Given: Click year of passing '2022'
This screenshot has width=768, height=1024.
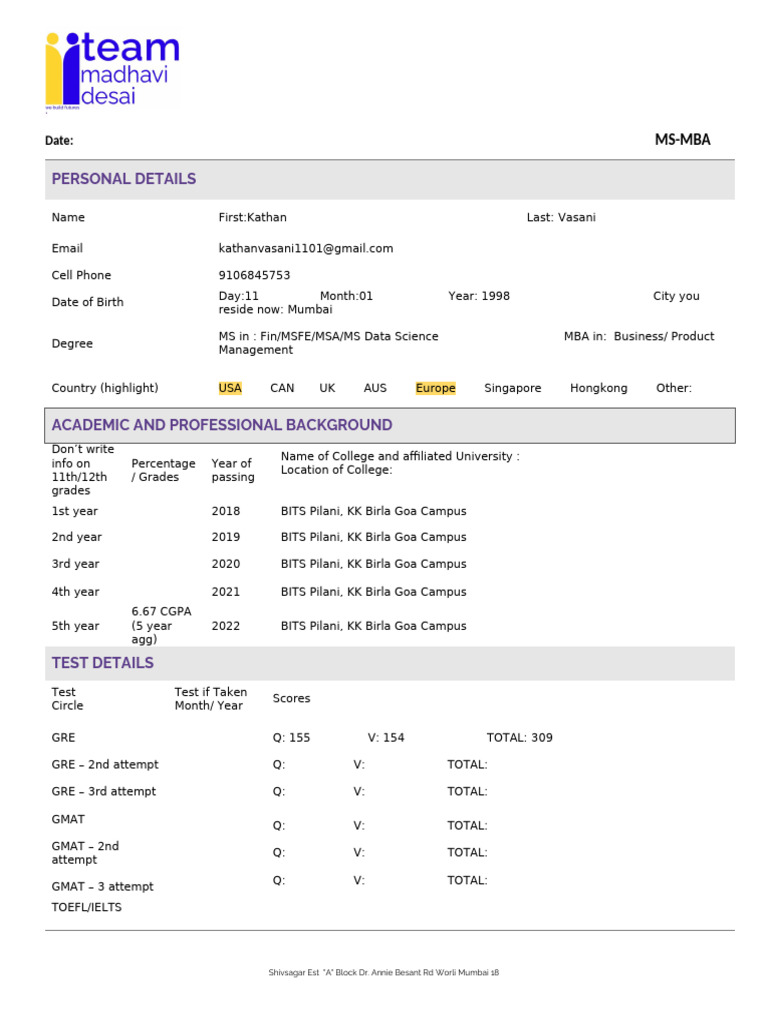Looking at the screenshot, I should [x=225, y=626].
